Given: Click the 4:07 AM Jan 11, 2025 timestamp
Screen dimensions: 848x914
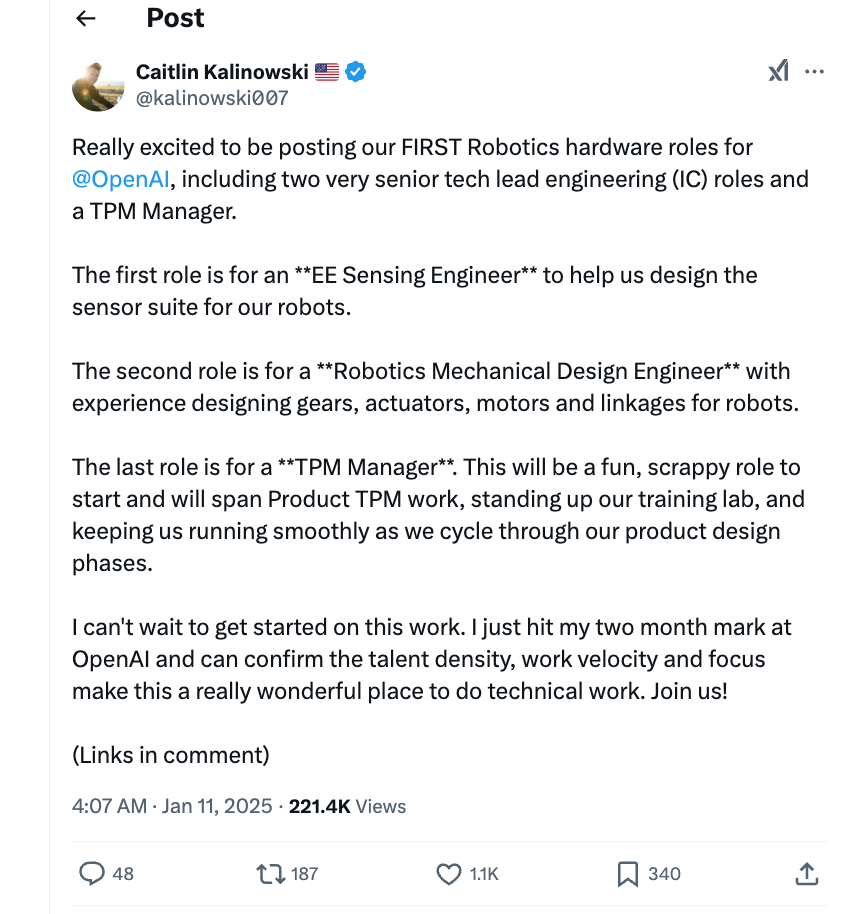Looking at the screenshot, I should [172, 806].
